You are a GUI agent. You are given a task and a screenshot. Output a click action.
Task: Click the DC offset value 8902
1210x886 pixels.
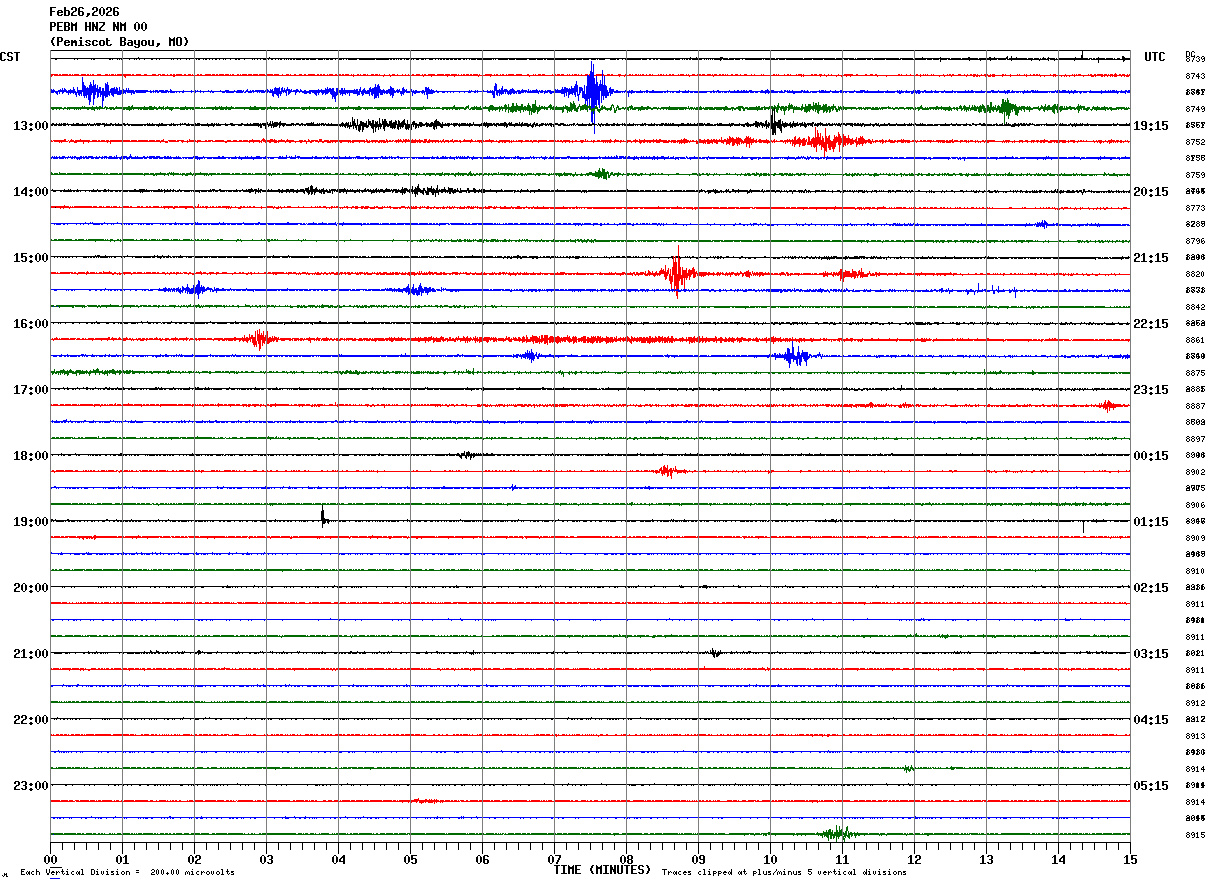pyautogui.click(x=1195, y=472)
